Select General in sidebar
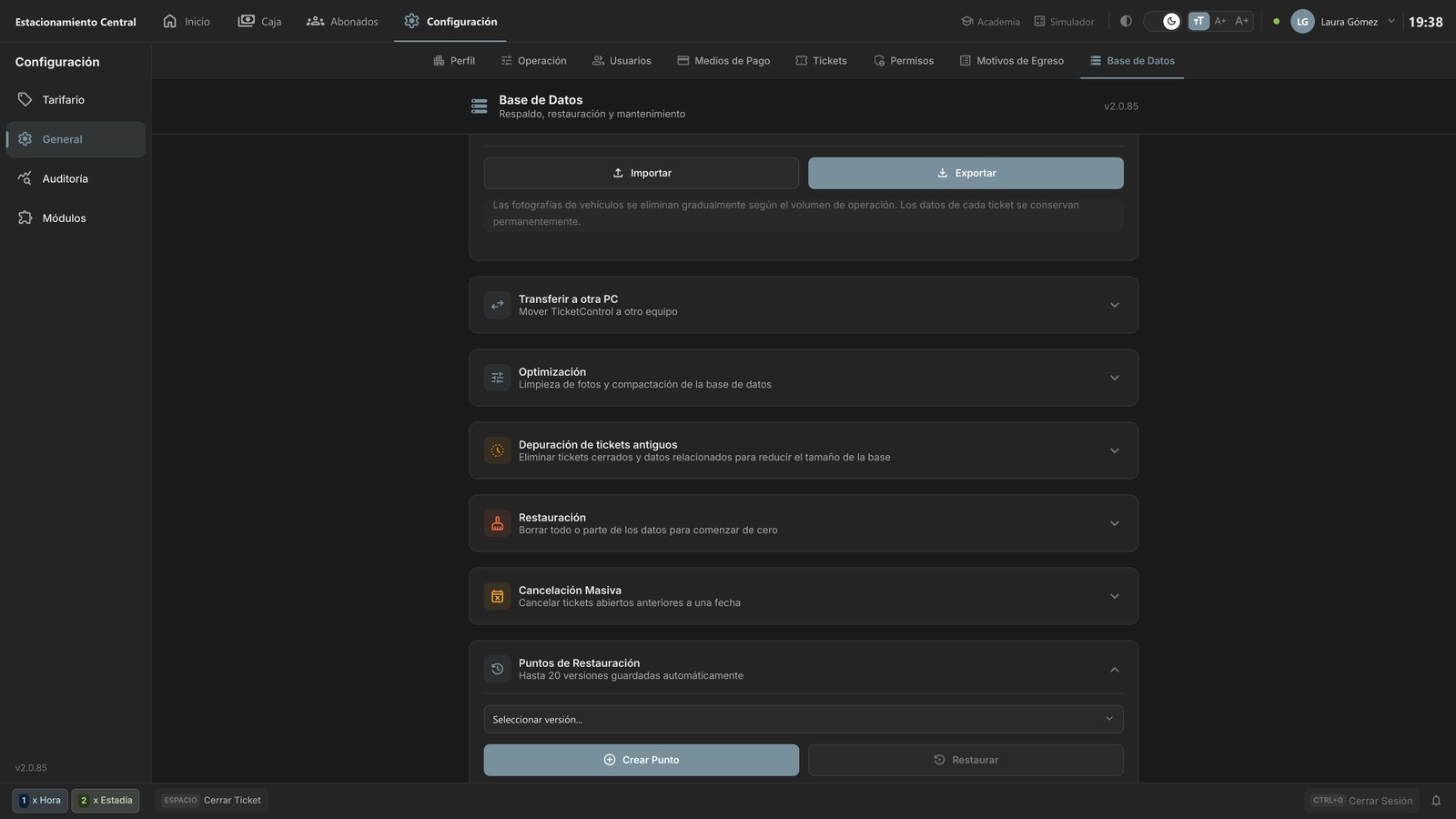The height and width of the screenshot is (819, 1456). tap(76, 139)
